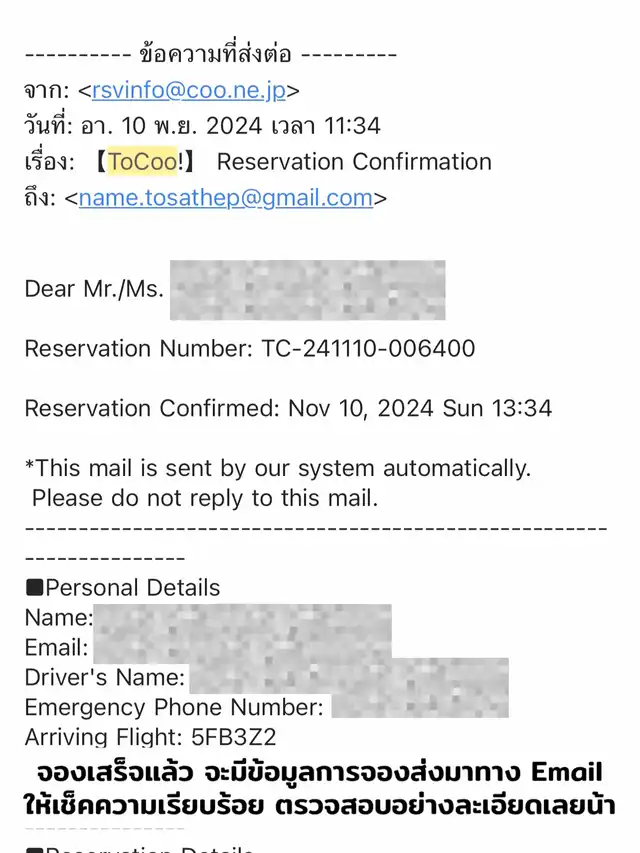Viewport: 640px width, 853px height.
Task: Click the blurred Emergency Phone Number value
Action: point(420,708)
